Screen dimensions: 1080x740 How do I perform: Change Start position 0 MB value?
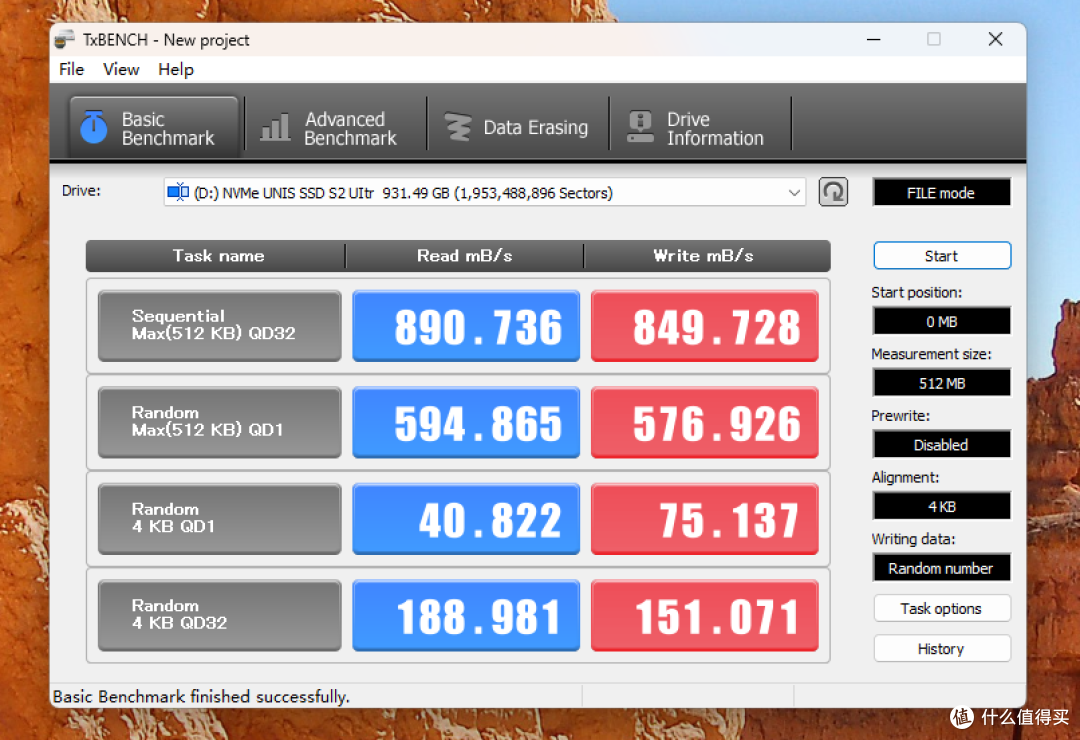coord(942,321)
